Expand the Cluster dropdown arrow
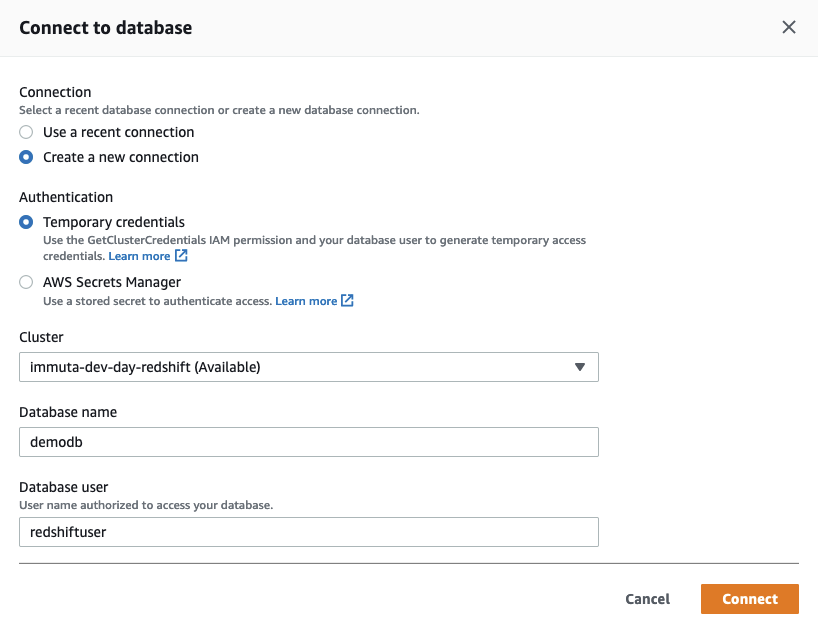 [x=579, y=367]
